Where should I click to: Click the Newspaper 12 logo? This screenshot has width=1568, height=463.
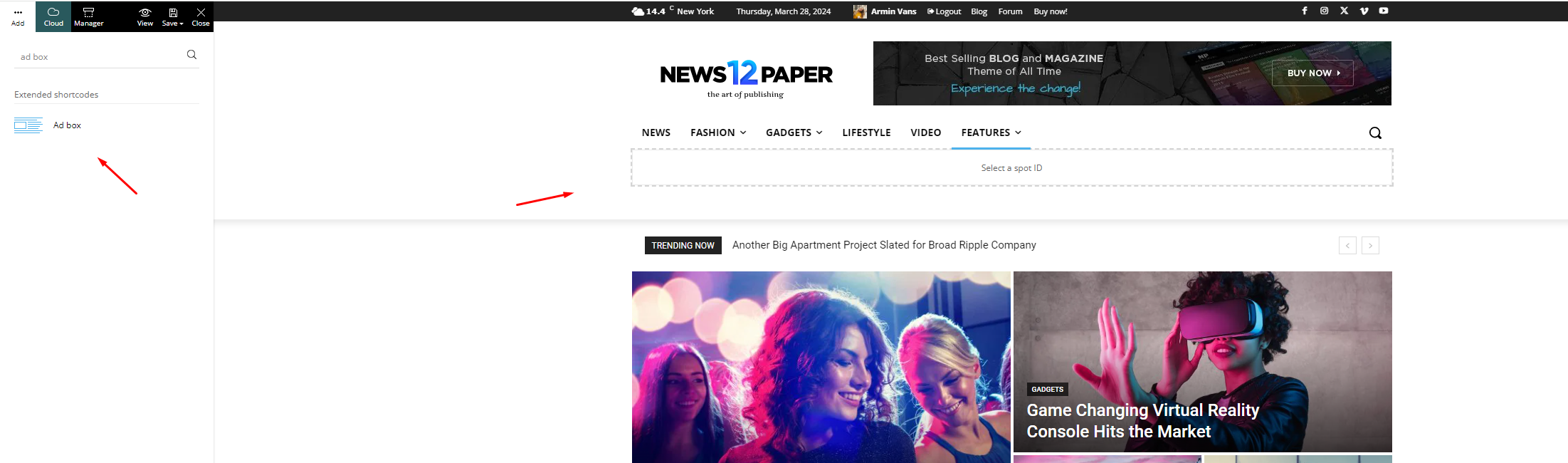[x=746, y=78]
